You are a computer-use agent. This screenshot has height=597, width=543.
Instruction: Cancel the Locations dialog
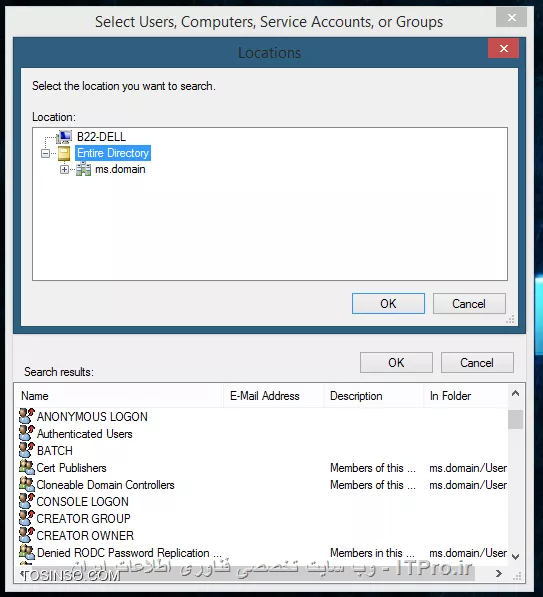(x=469, y=303)
